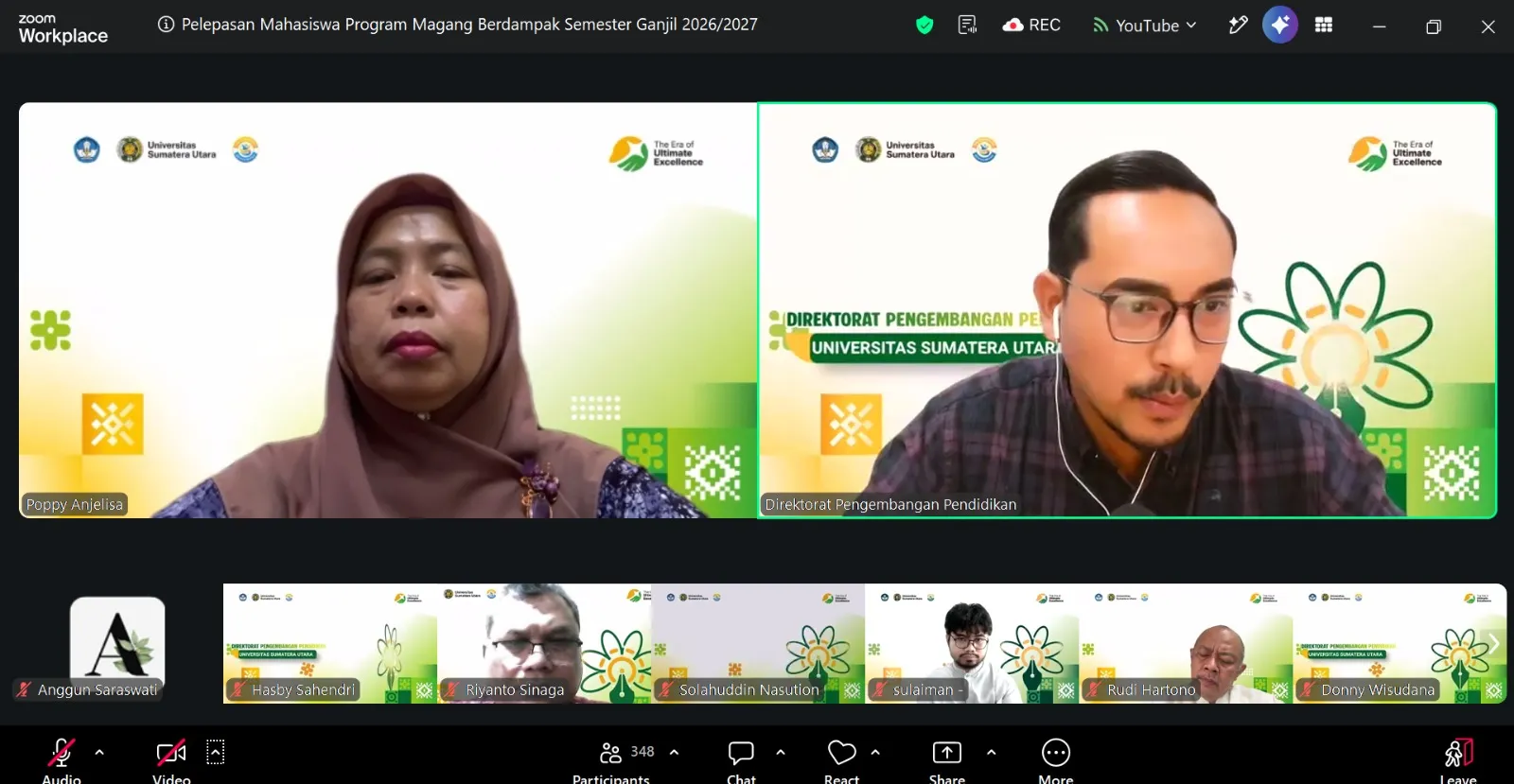This screenshot has width=1514, height=784.
Task: Open the Participants panel
Action: 611,759
